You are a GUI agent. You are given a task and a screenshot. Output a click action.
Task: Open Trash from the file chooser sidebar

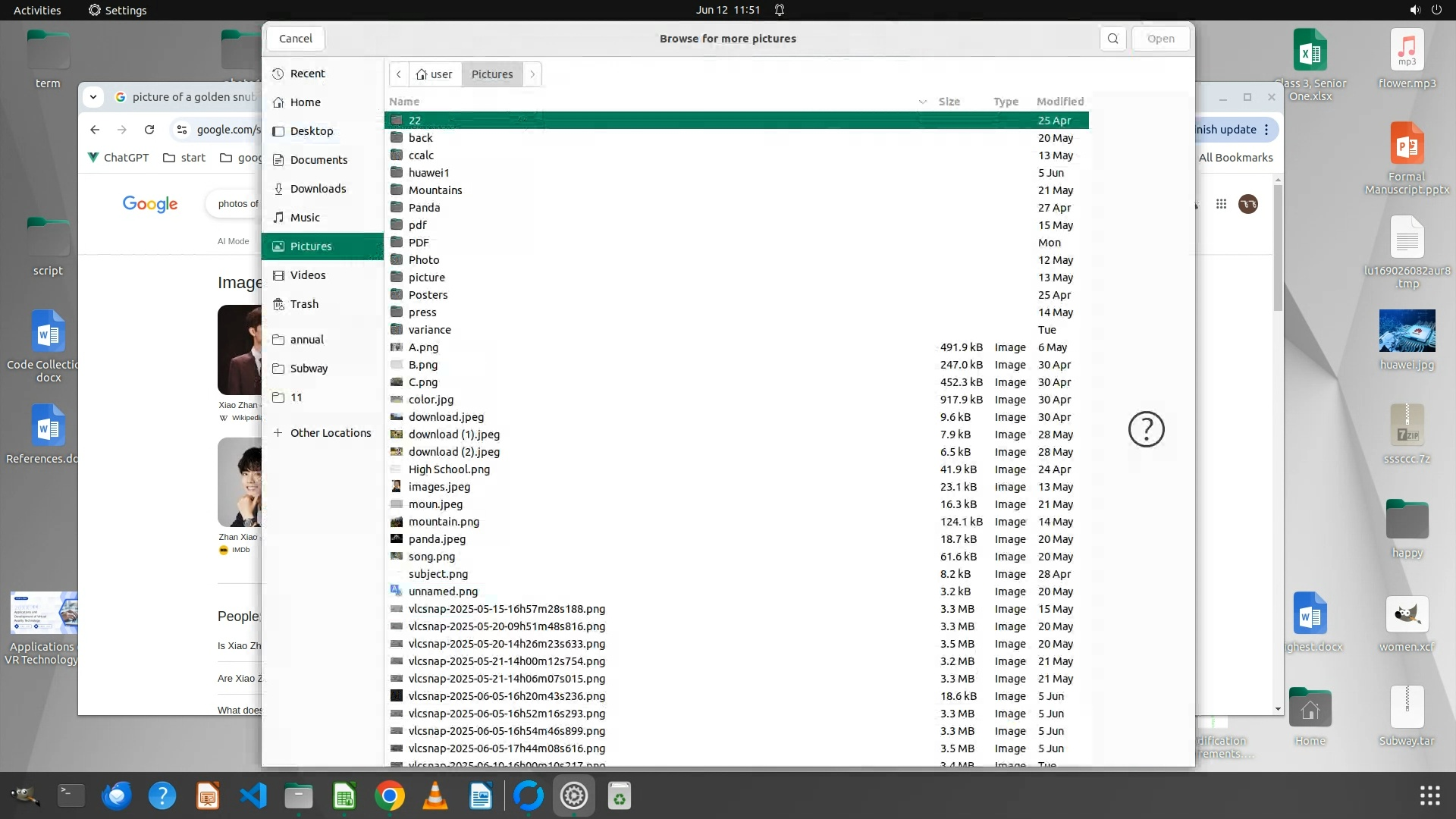click(304, 304)
